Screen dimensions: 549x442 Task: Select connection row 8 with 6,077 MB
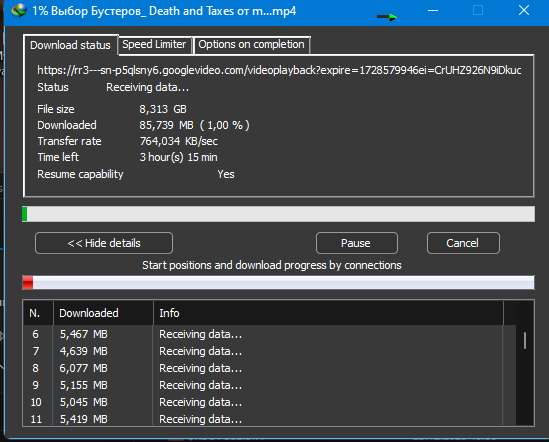pyautogui.click(x=270, y=368)
